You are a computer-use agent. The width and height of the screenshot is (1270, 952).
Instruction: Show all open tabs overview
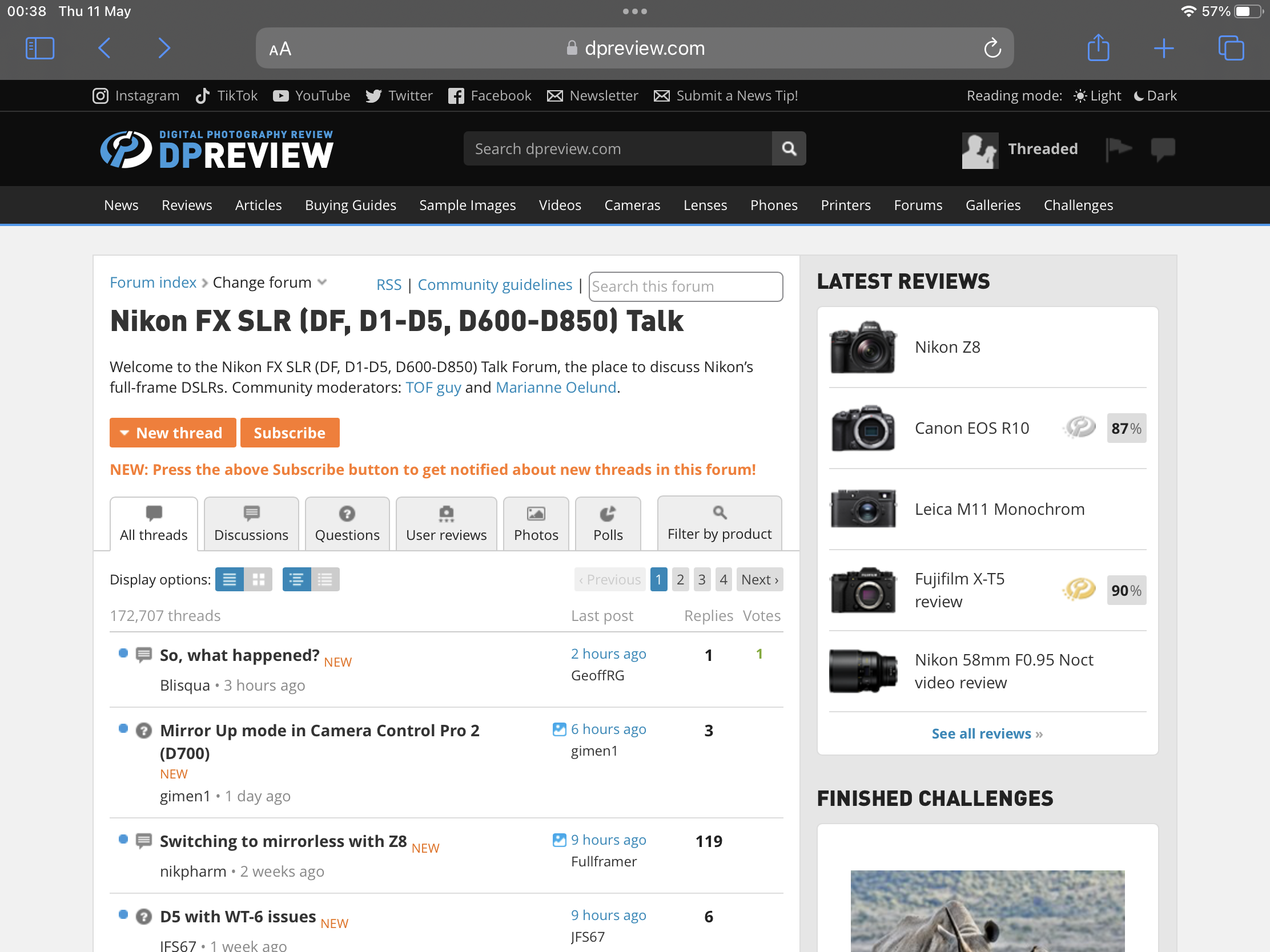point(1231,48)
